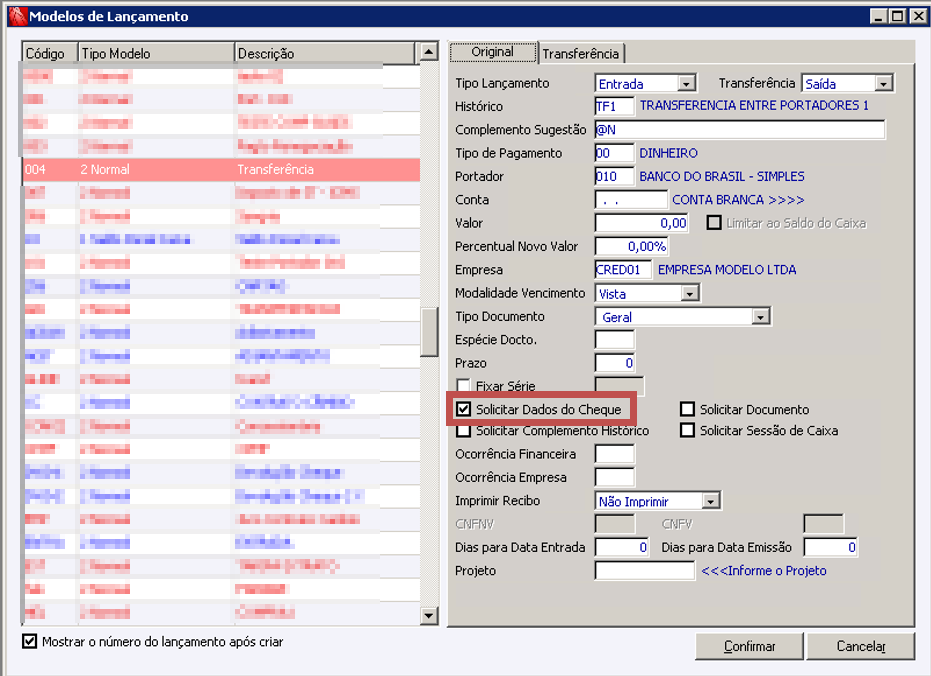Click the Projeto input field
The width and height of the screenshot is (931, 676).
click(645, 570)
